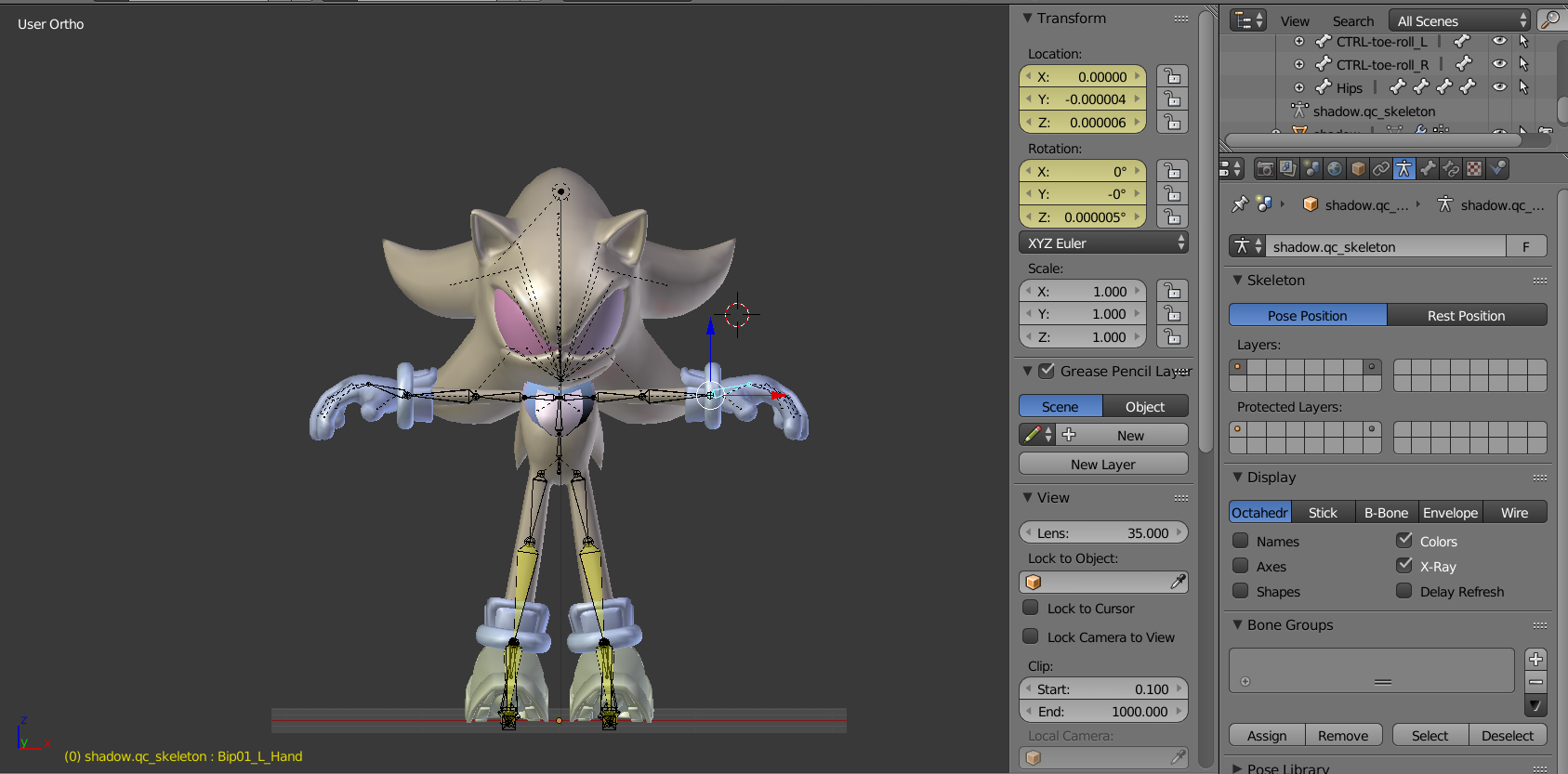
Task: Lock the Location Z axis
Action: coord(1173,122)
